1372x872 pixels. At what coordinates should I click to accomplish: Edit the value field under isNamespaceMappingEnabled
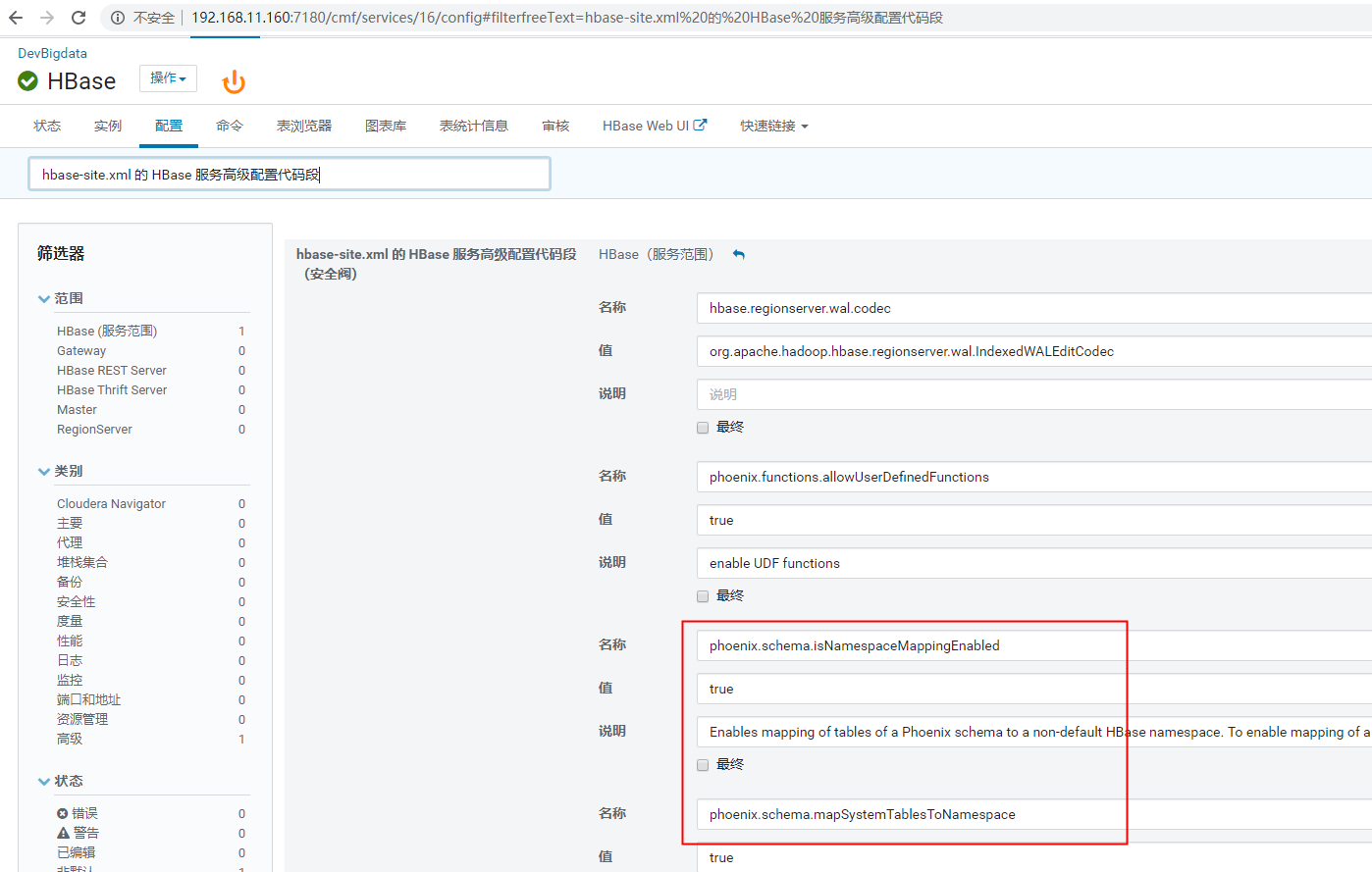point(1034,689)
